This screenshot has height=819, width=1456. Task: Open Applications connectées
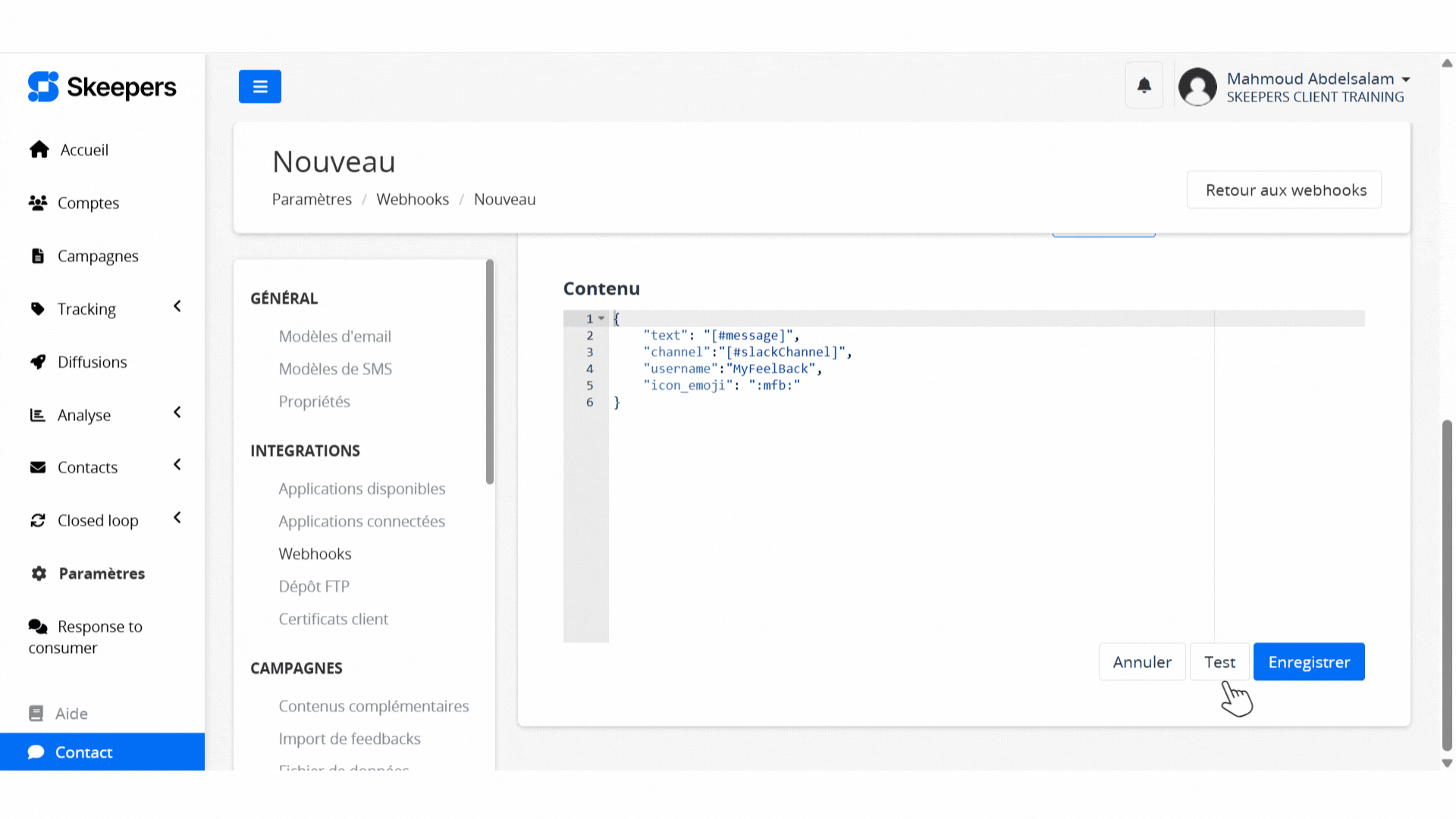[x=362, y=522]
